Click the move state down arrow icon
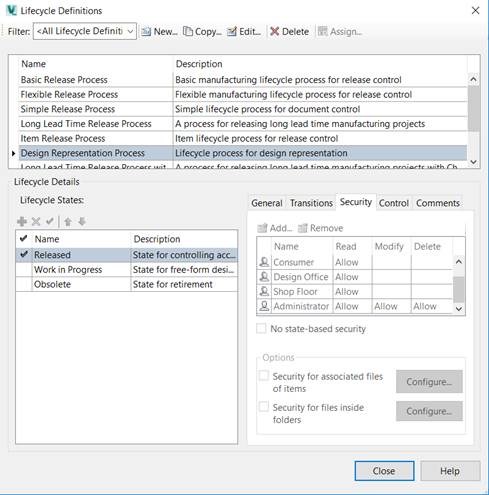 [x=82, y=222]
